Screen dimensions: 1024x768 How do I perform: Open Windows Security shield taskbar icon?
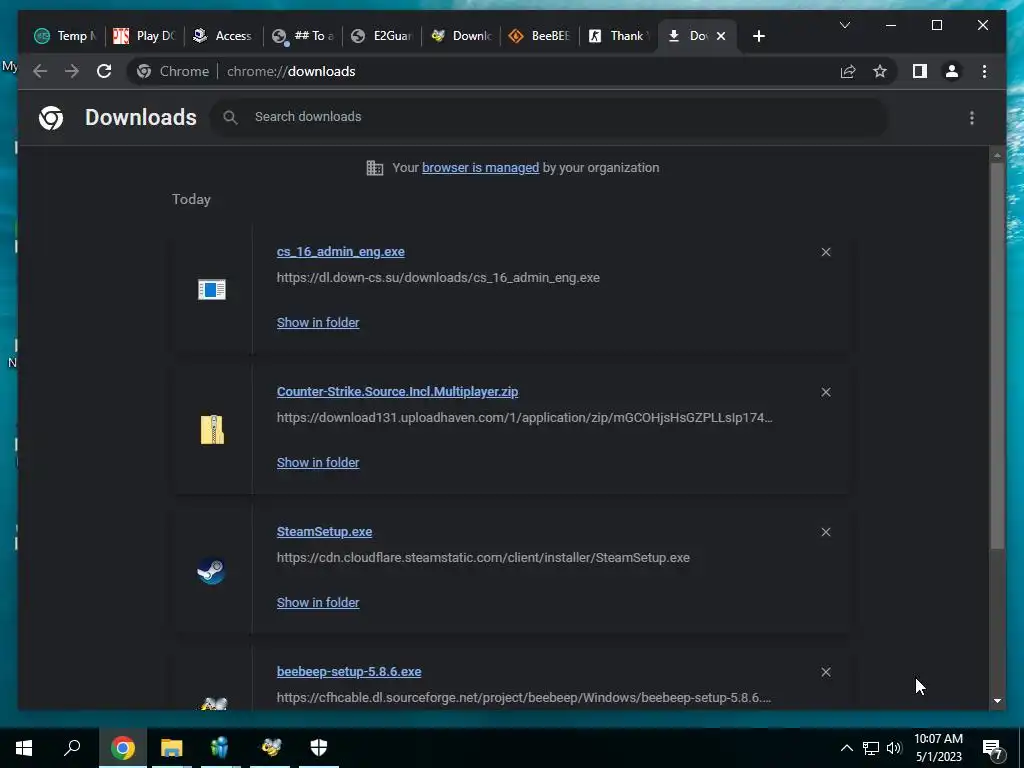(319, 748)
